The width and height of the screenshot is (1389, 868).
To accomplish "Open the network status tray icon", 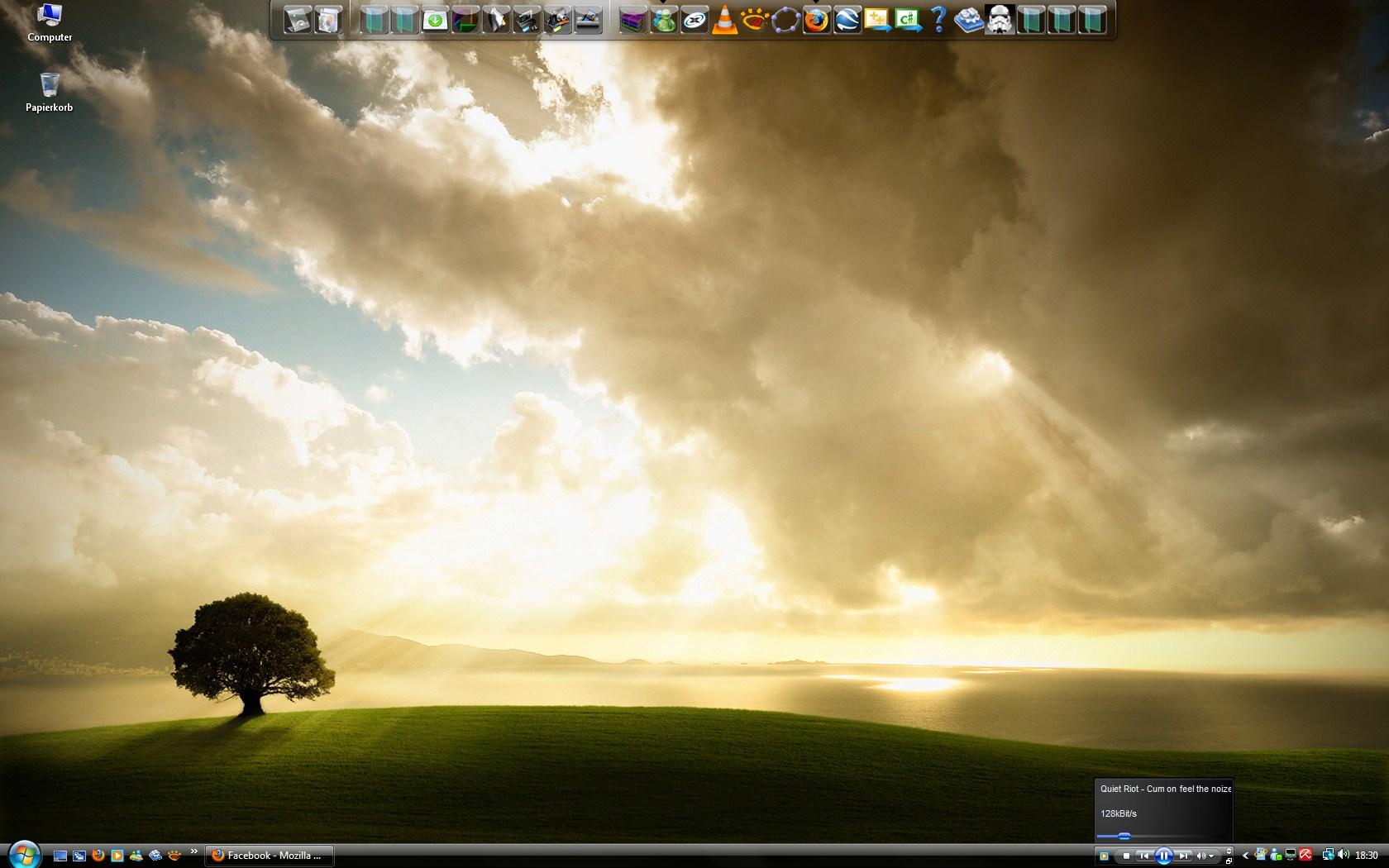I will [1328, 856].
